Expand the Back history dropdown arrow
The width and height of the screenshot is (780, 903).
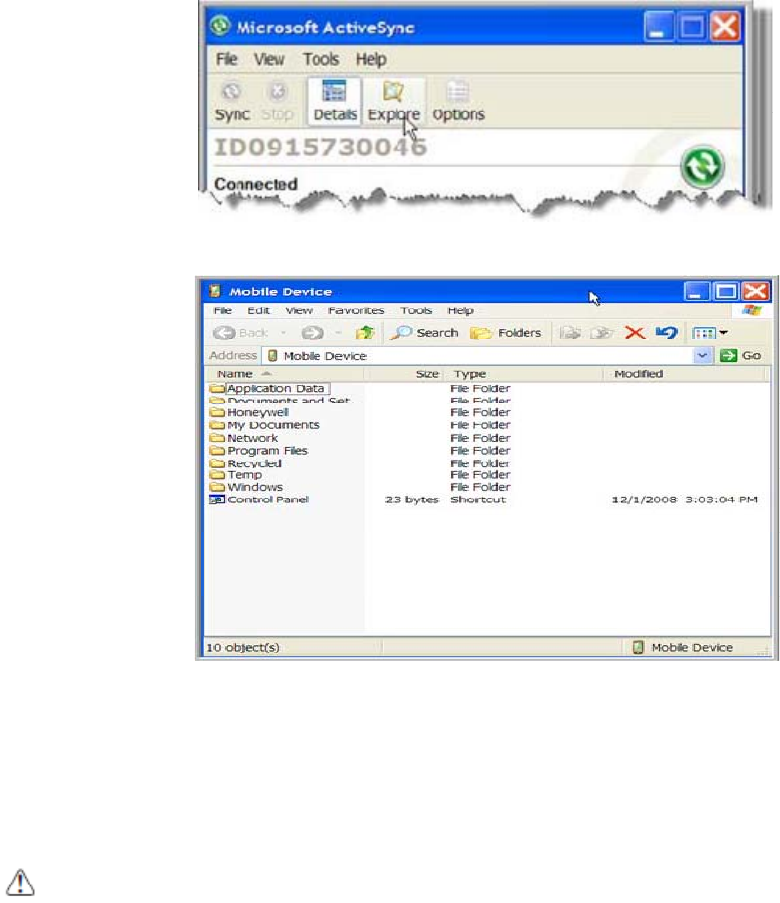pos(283,333)
